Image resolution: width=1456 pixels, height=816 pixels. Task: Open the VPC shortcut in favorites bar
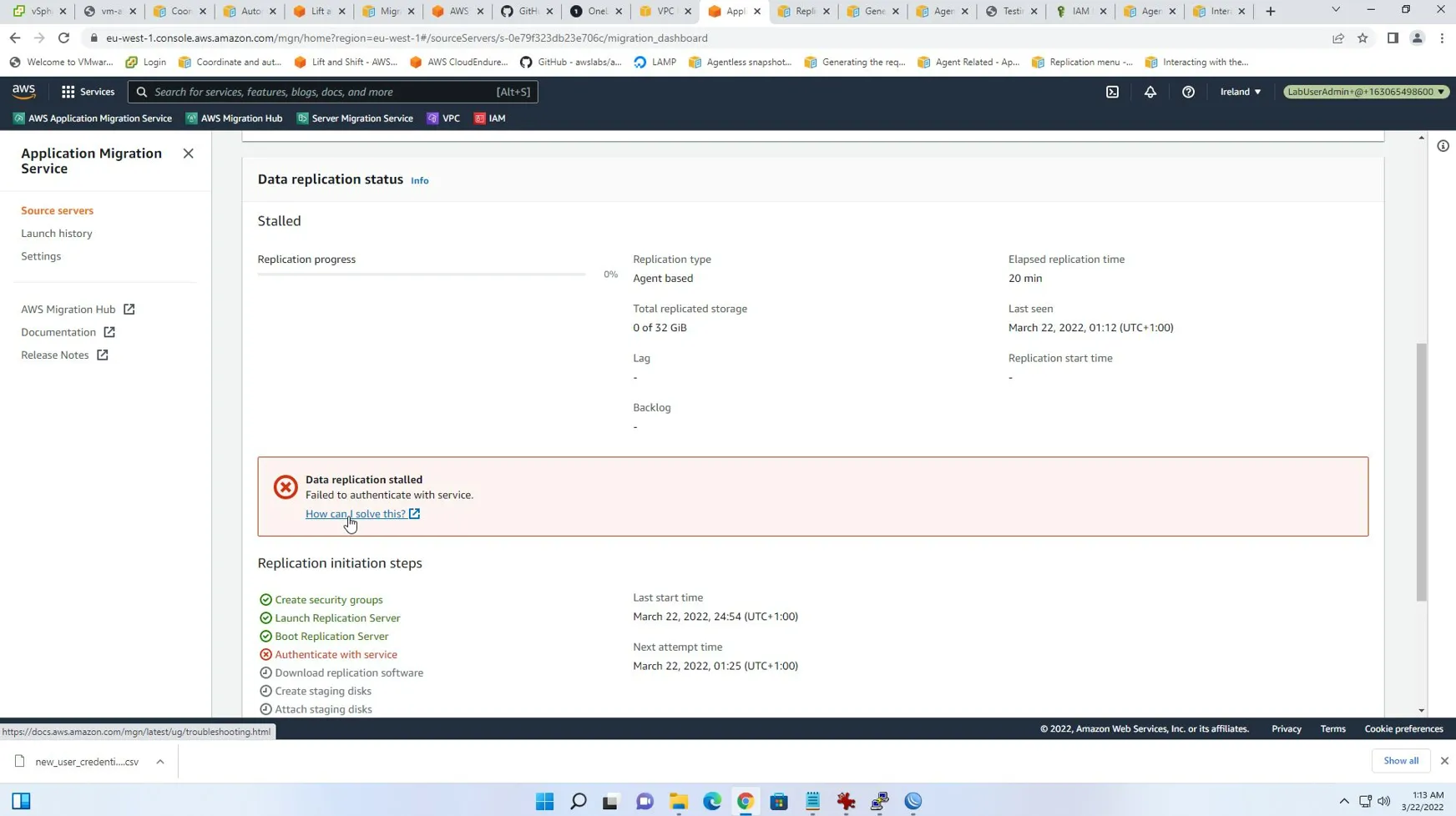(443, 118)
